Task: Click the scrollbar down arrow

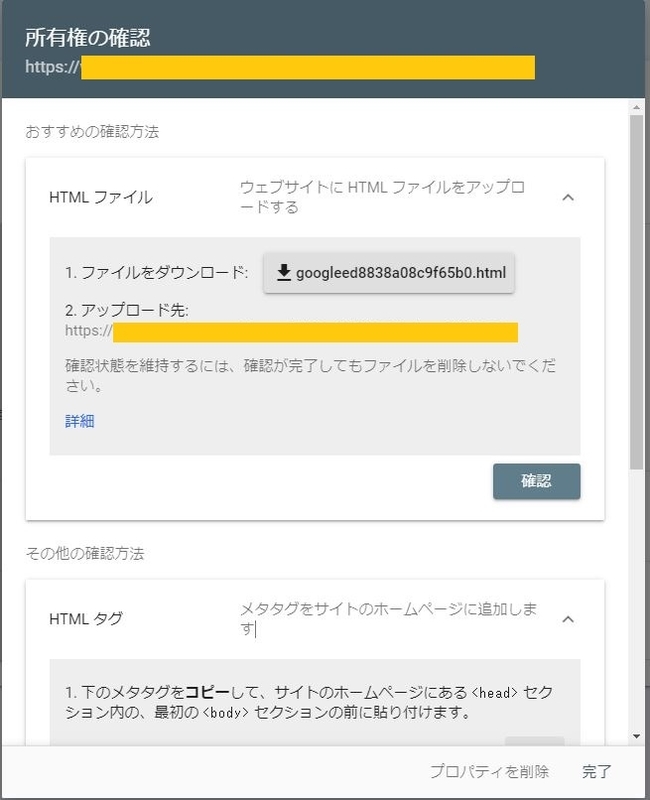Action: click(636, 736)
